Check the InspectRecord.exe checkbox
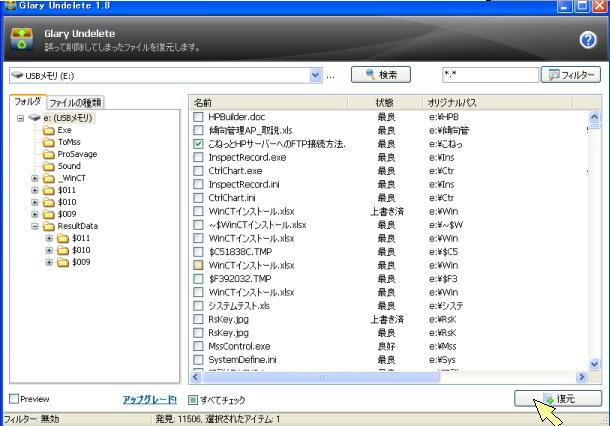 (x=198, y=157)
